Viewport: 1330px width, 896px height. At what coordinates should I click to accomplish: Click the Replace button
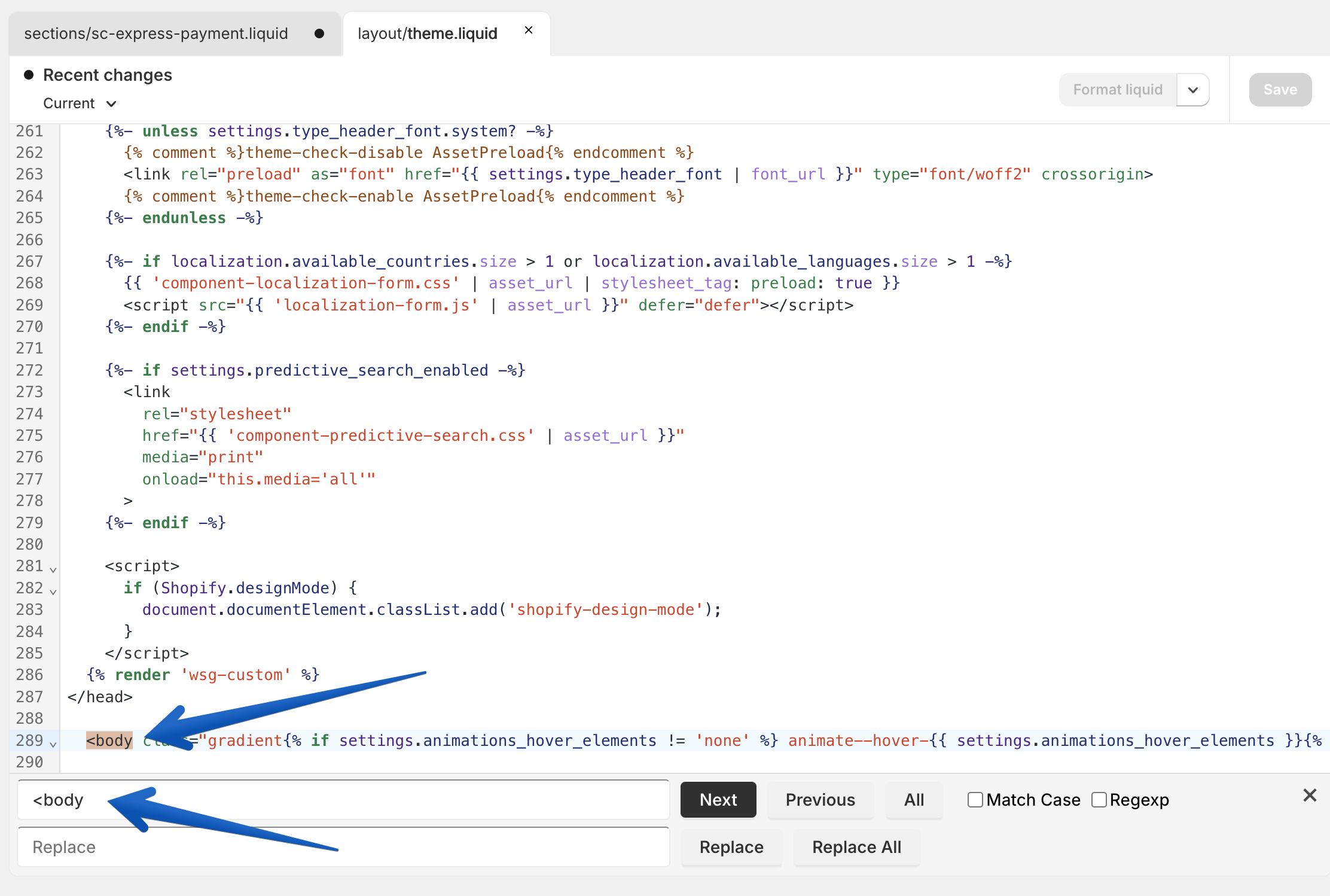[731, 847]
